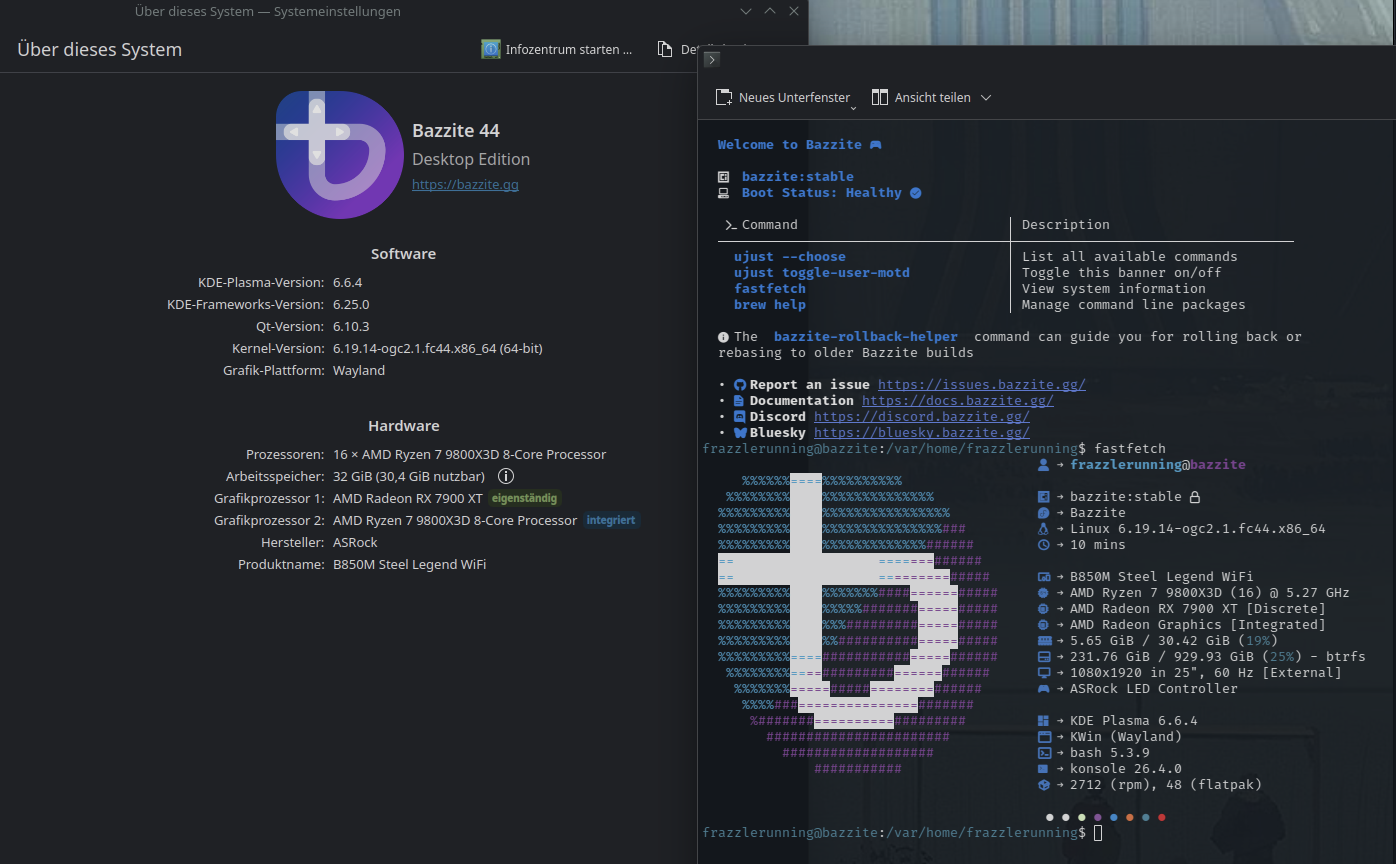
Task: Click kernel value '6.19.14-ogc2.1.fc44.x86_64 (64-bit)'
Action: pos(438,348)
